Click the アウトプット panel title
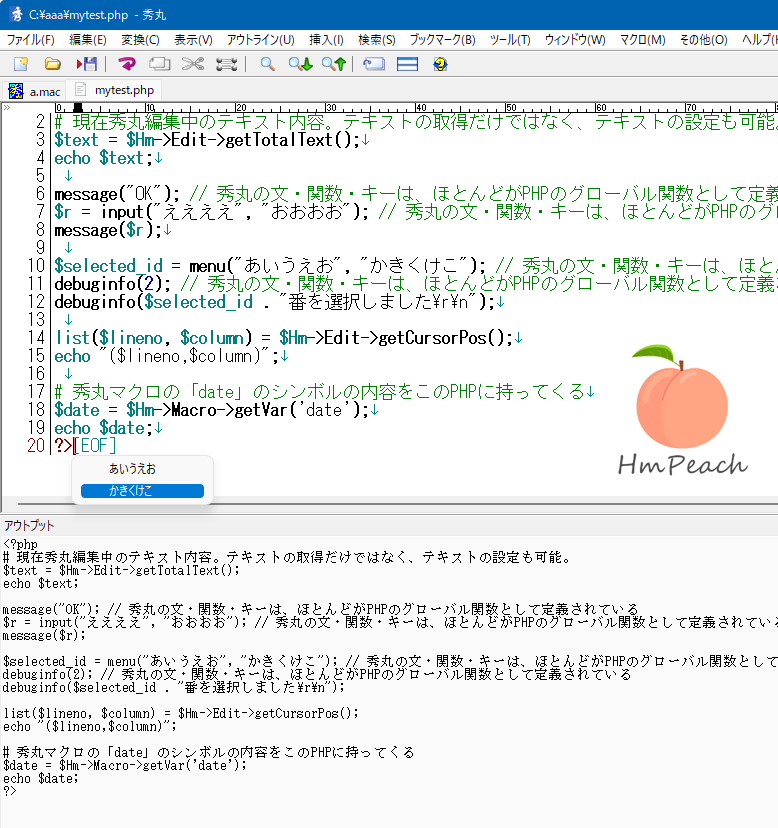 (x=29, y=525)
